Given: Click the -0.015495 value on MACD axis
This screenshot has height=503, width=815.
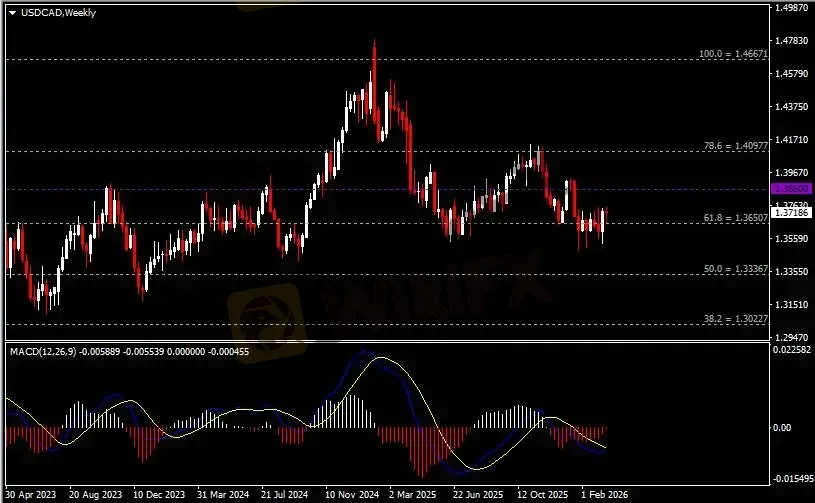Looking at the screenshot, I should tap(793, 479).
